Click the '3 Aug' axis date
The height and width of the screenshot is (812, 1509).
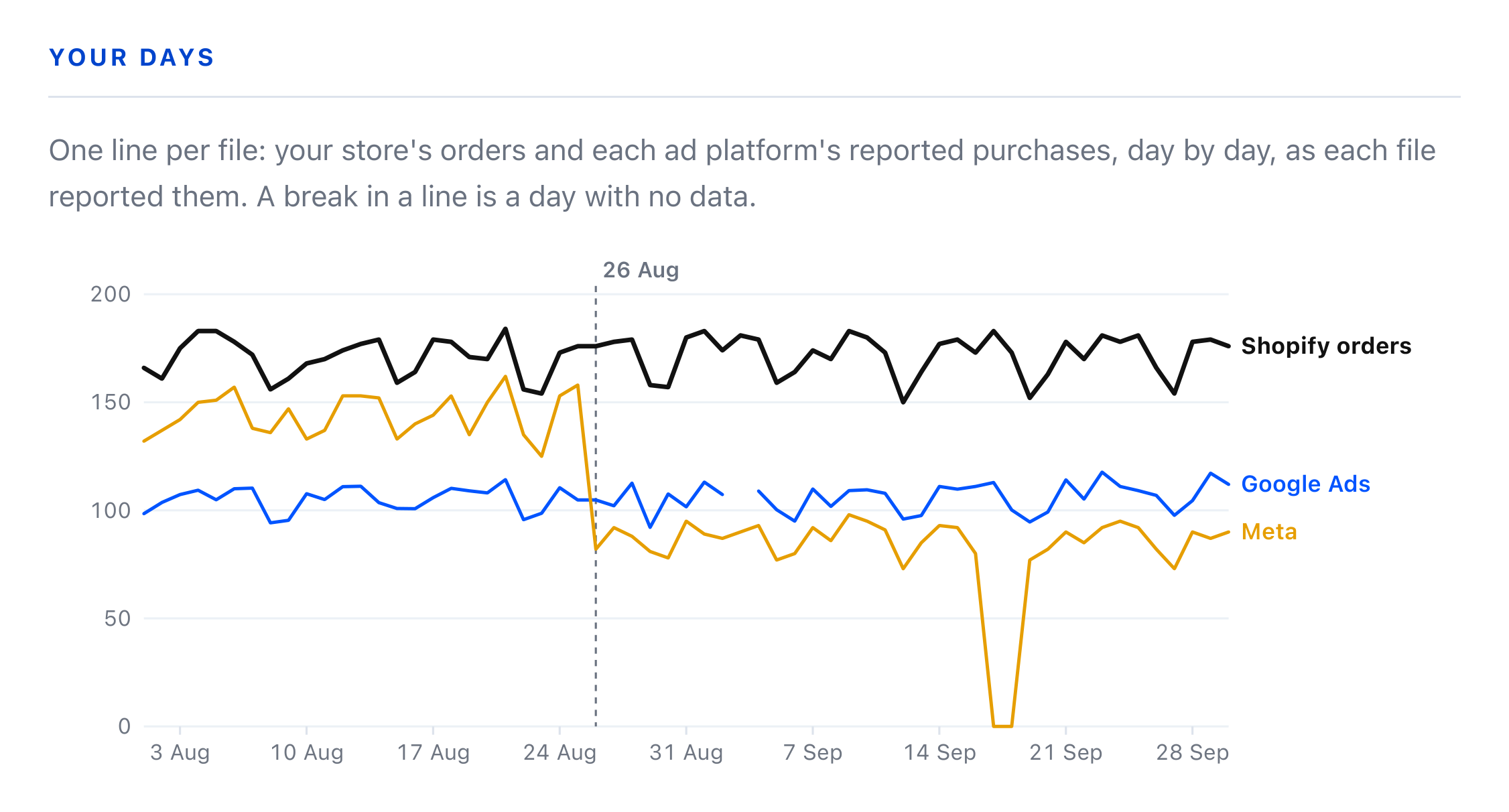180,752
